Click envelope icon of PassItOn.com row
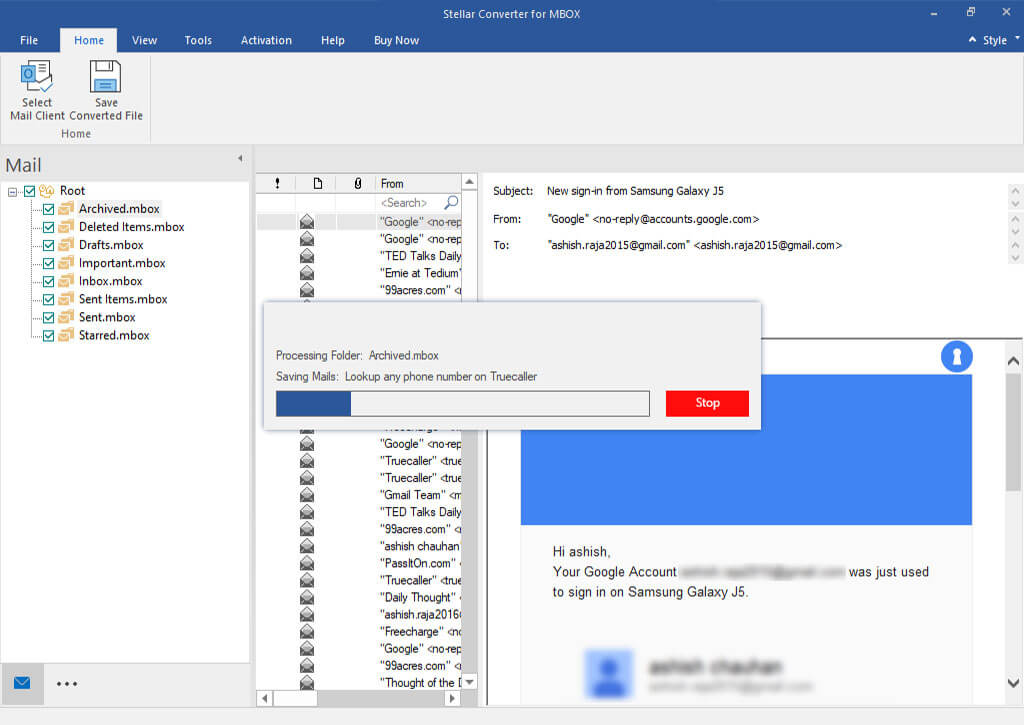Image resolution: width=1024 pixels, height=725 pixels. 307,563
